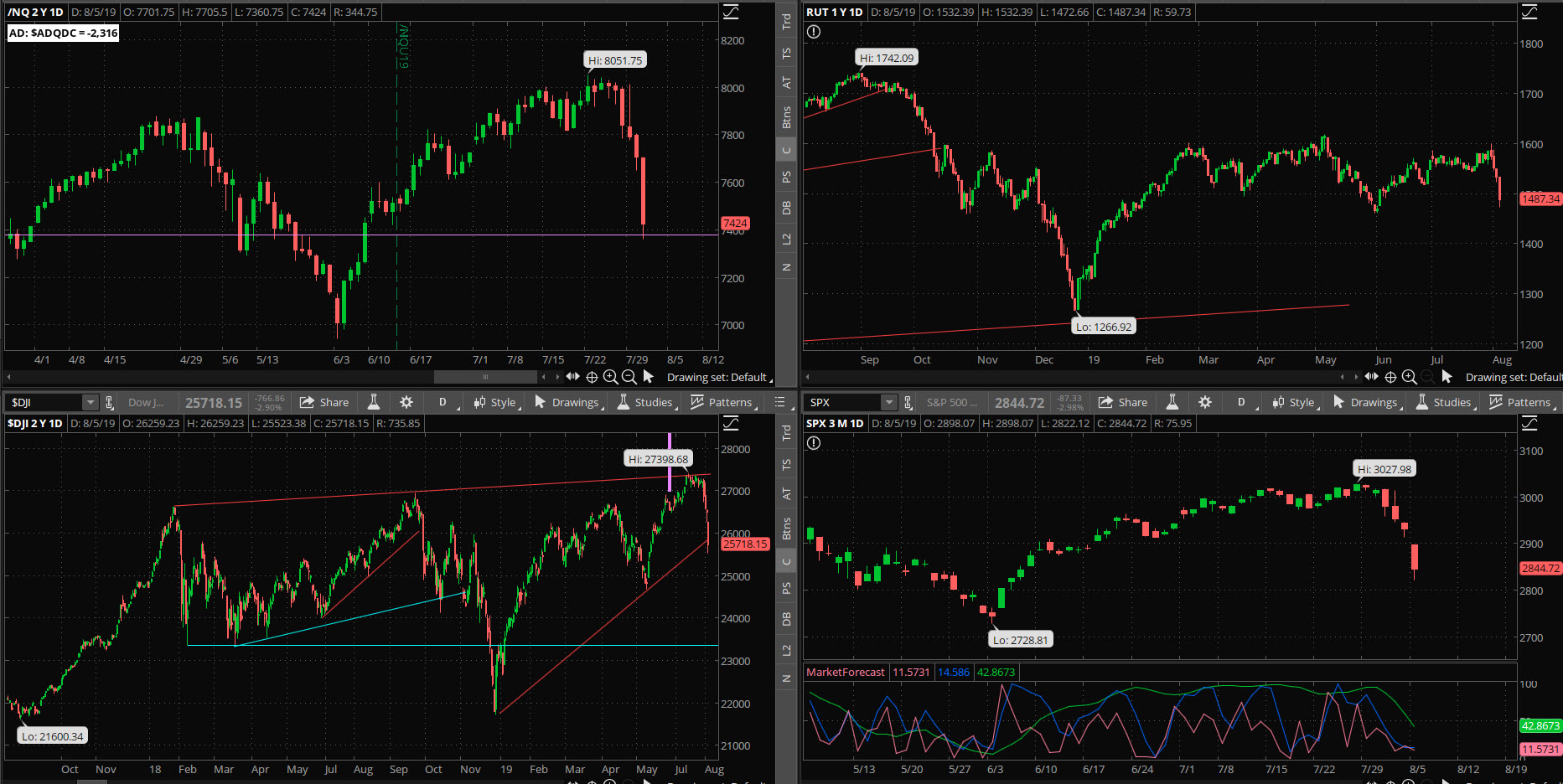Select pointer cursor in RUT chart
This screenshot has height=784, width=1563.
[1447, 377]
